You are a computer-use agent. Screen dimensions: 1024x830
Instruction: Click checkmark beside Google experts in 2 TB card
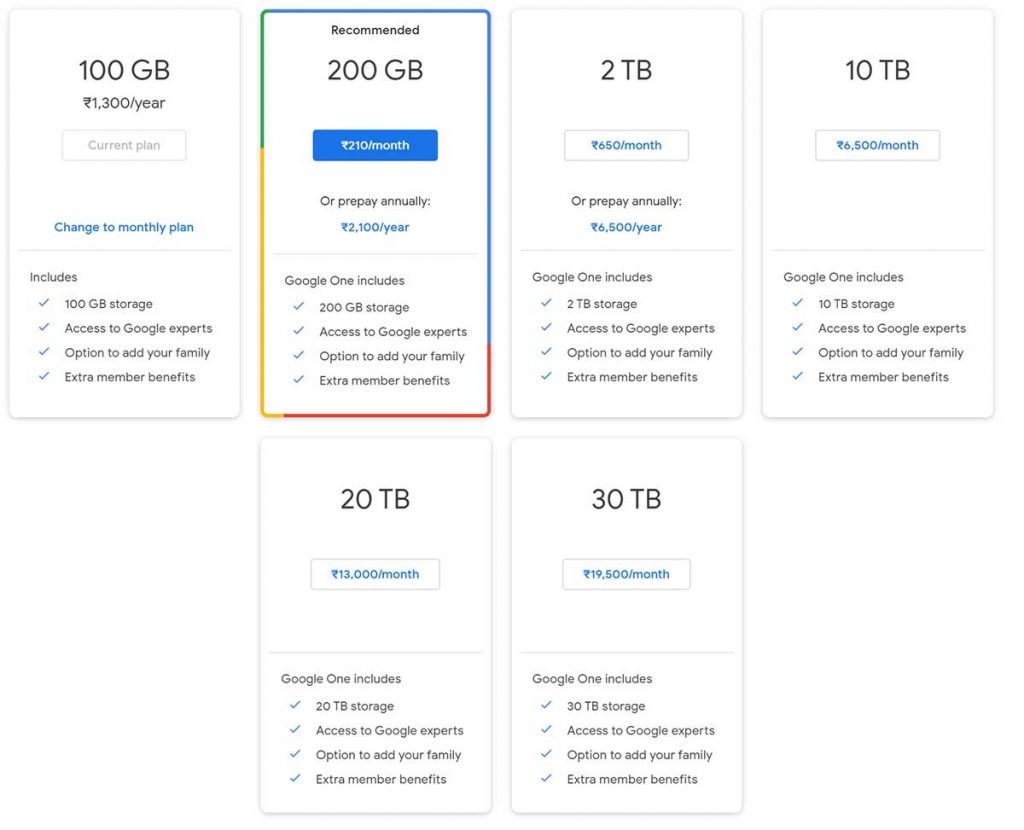point(546,327)
